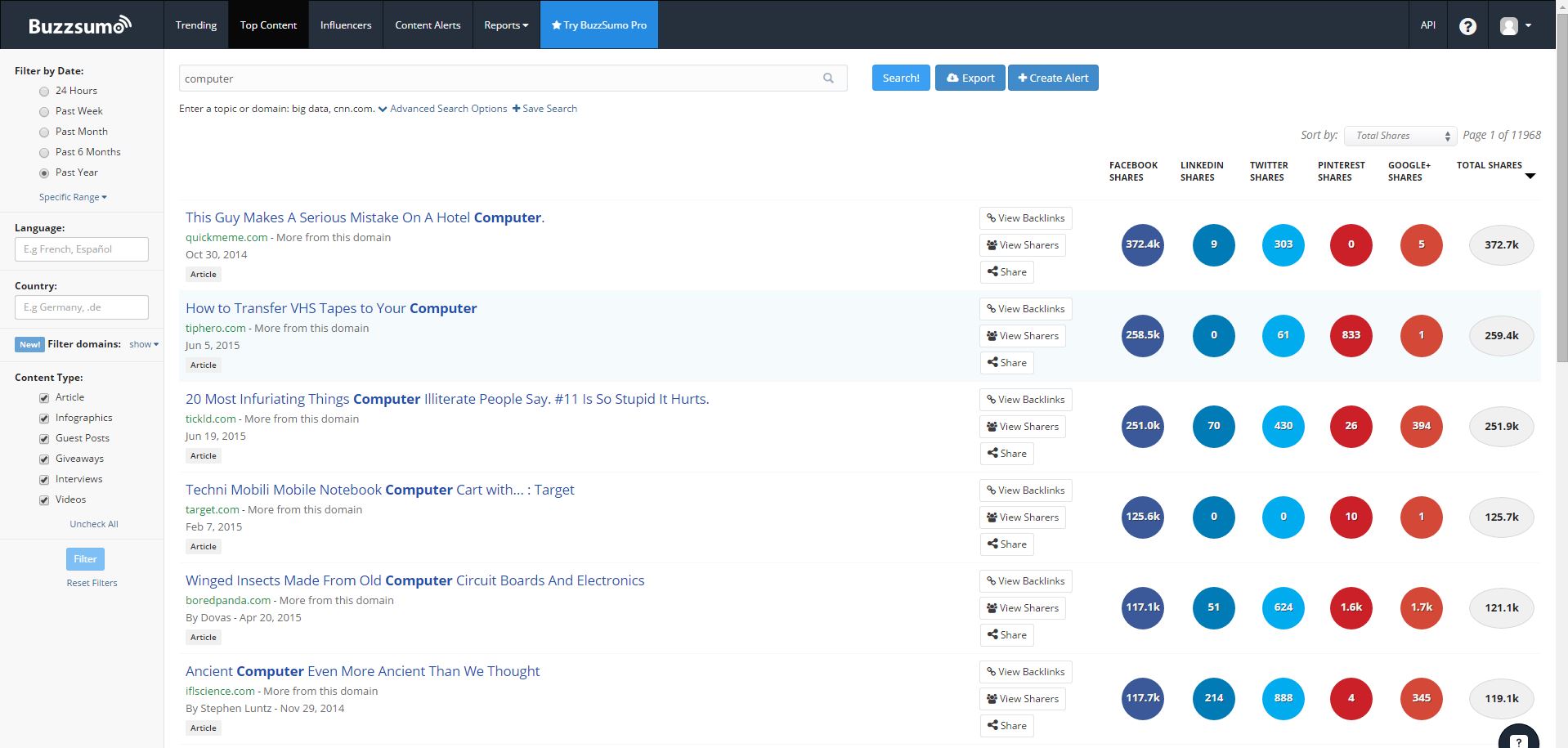
Task: Open the Reports dropdown menu
Action: click(506, 25)
